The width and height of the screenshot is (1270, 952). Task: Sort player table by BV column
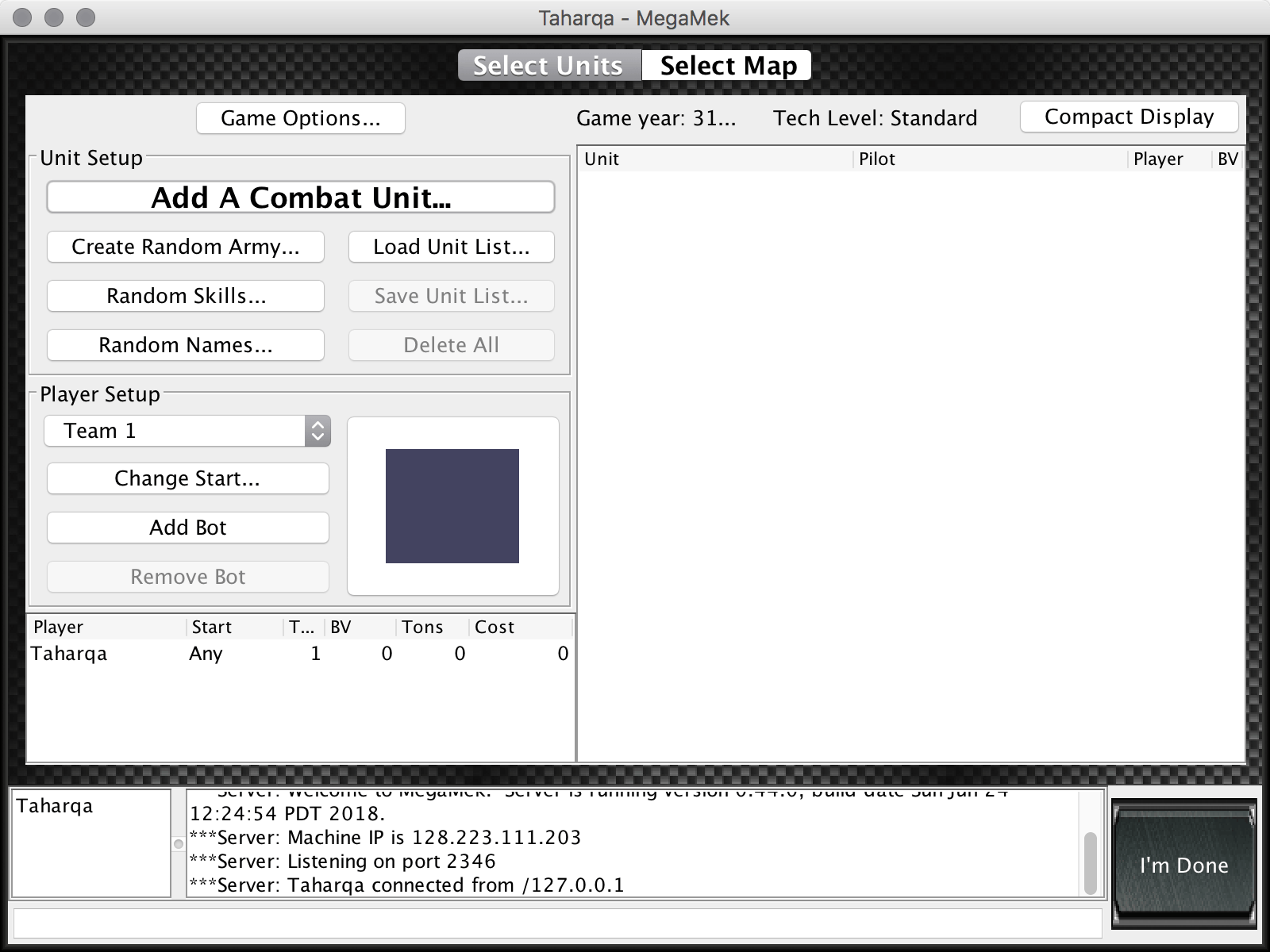click(x=360, y=627)
